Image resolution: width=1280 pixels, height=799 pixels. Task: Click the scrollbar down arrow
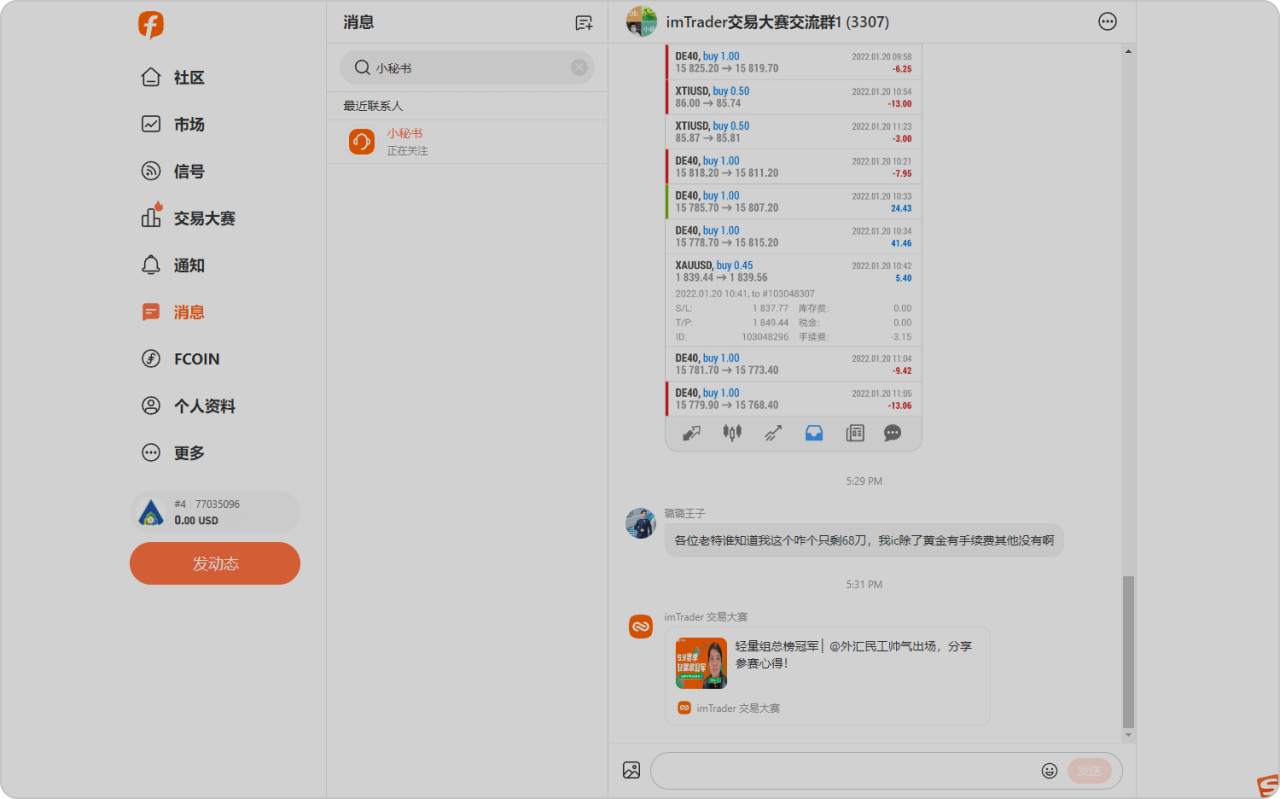[1129, 736]
